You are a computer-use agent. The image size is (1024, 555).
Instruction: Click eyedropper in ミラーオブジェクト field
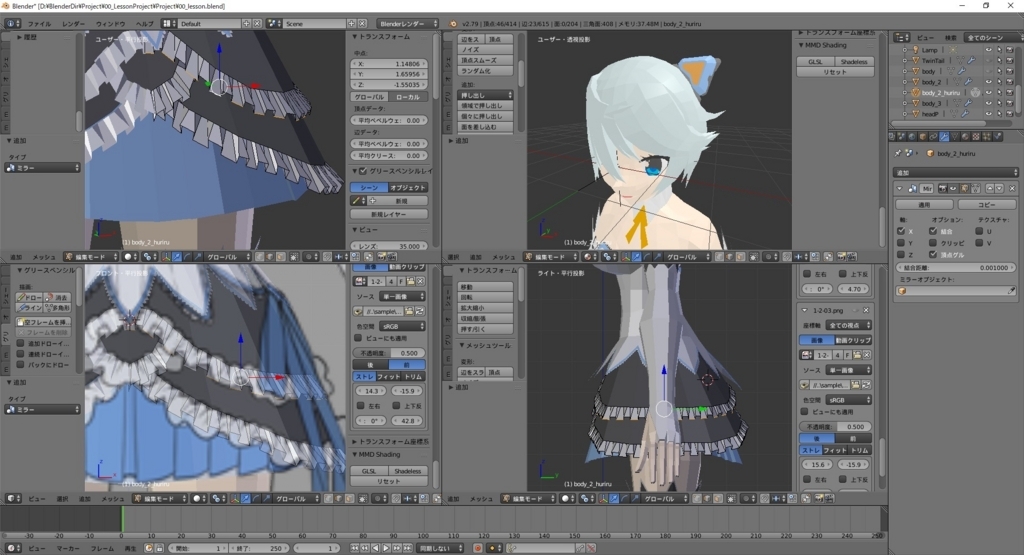click(1012, 291)
